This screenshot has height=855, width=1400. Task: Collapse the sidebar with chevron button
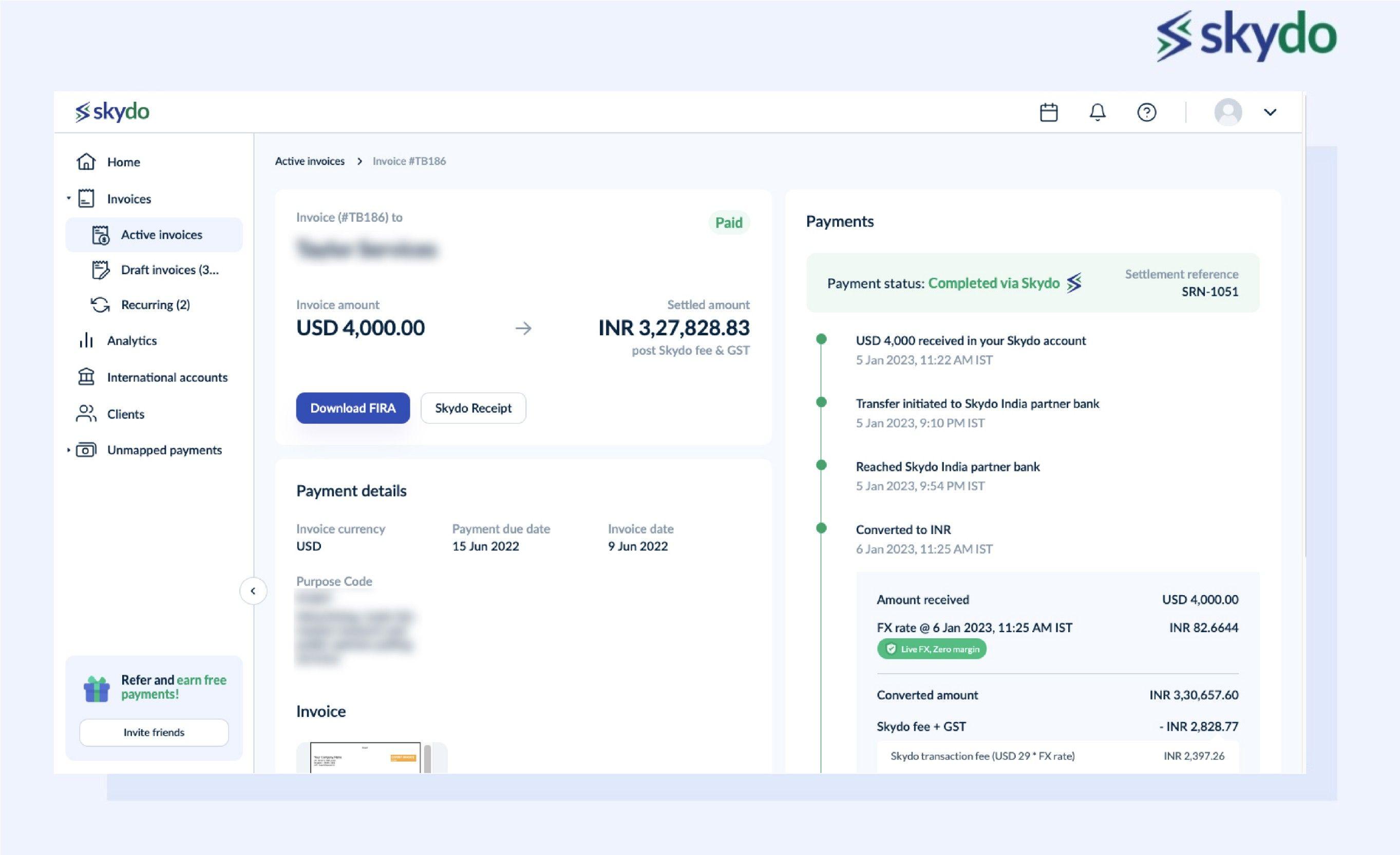pos(253,591)
